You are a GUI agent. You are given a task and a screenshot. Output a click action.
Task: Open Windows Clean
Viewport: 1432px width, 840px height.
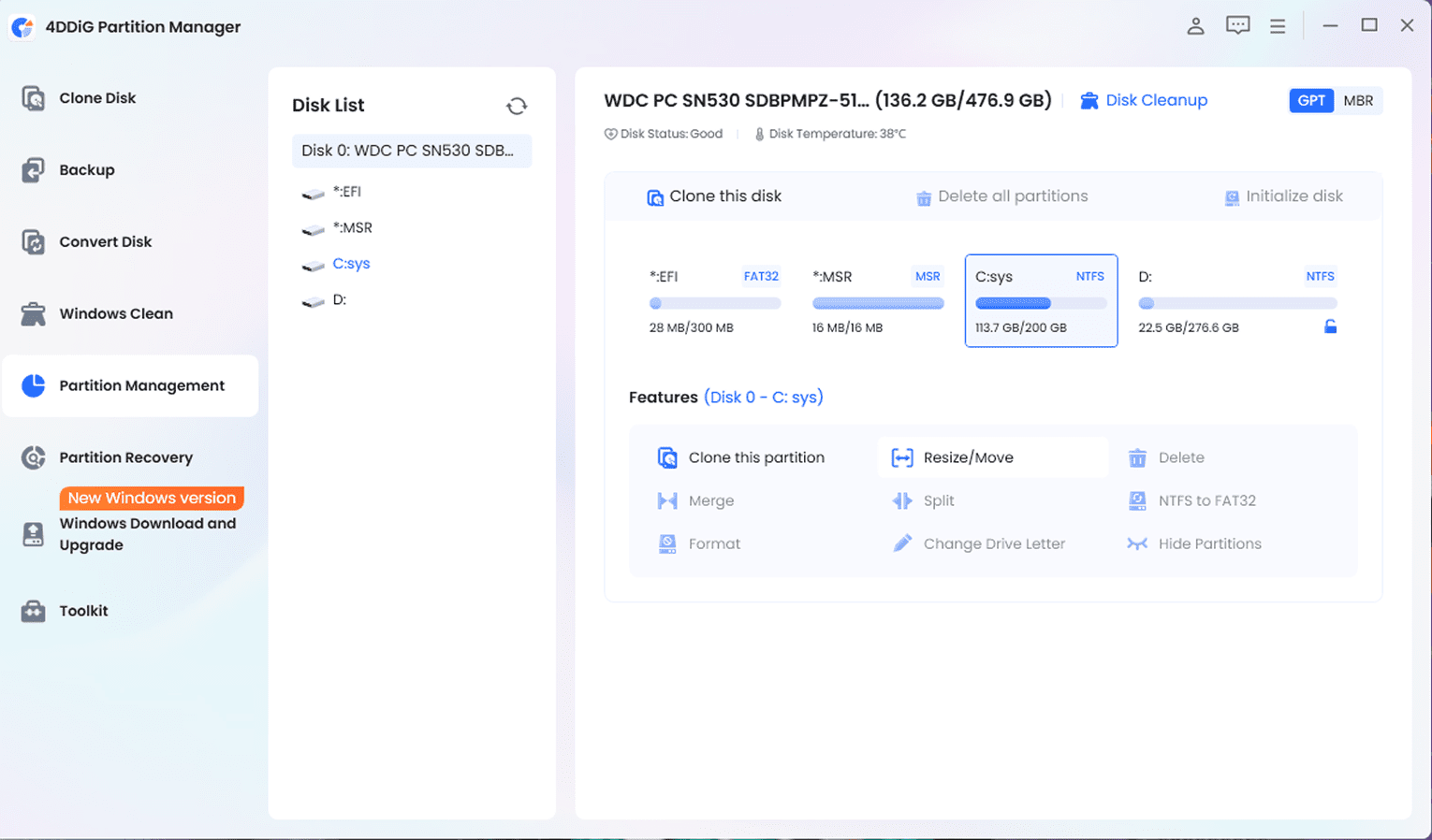pyautogui.click(x=116, y=314)
